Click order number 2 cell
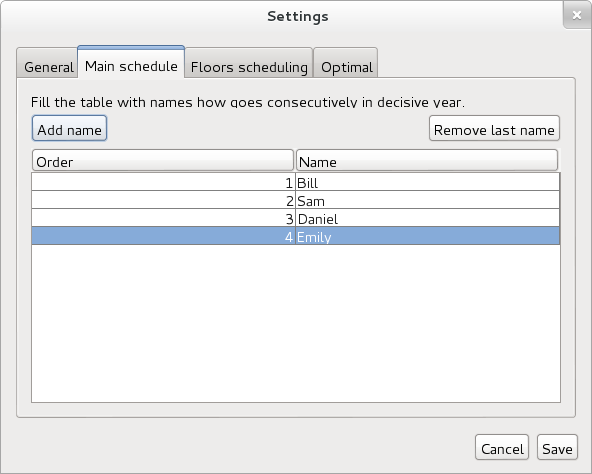 pos(163,200)
